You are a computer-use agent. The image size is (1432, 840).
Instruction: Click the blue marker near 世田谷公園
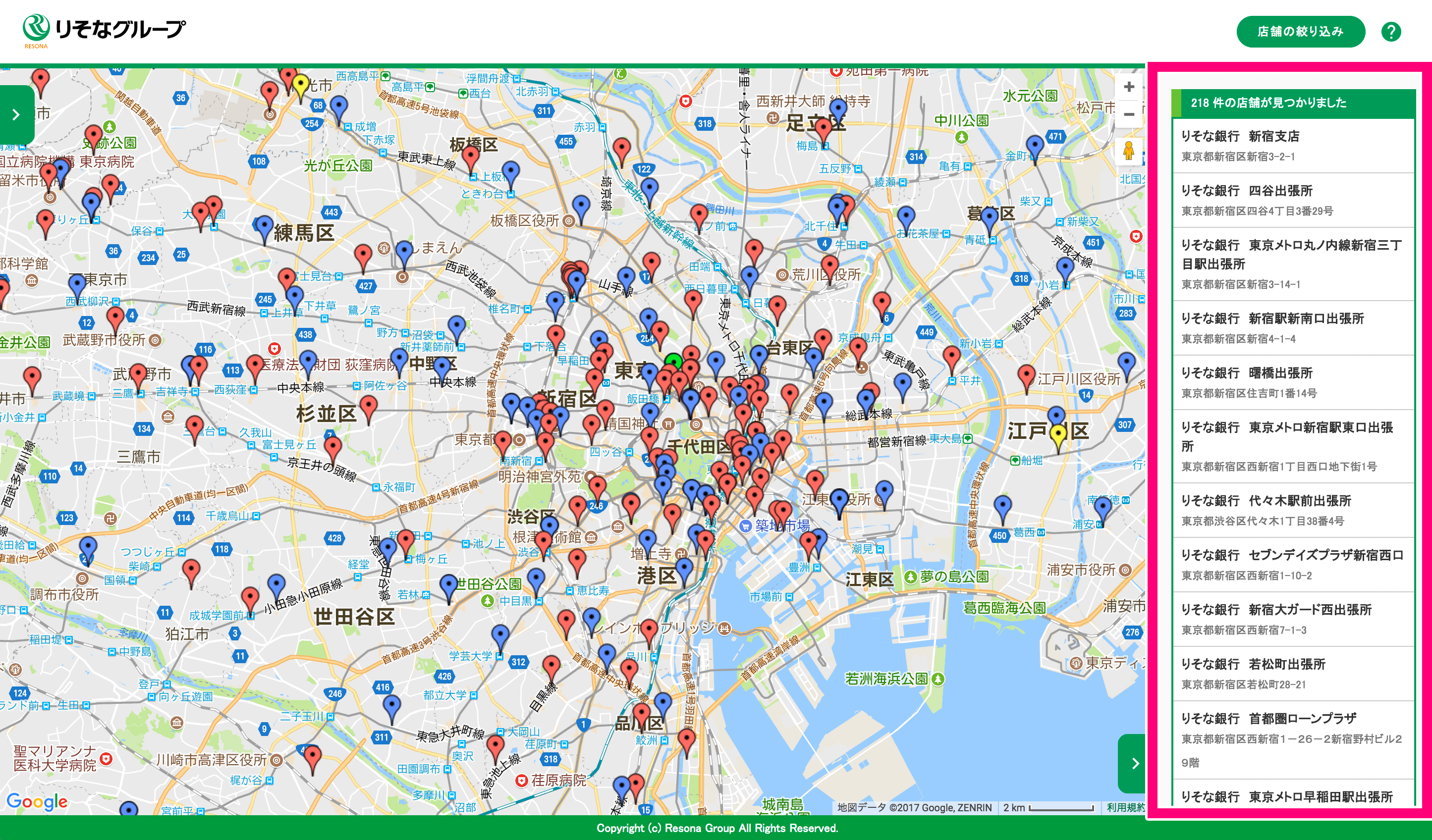(x=449, y=589)
